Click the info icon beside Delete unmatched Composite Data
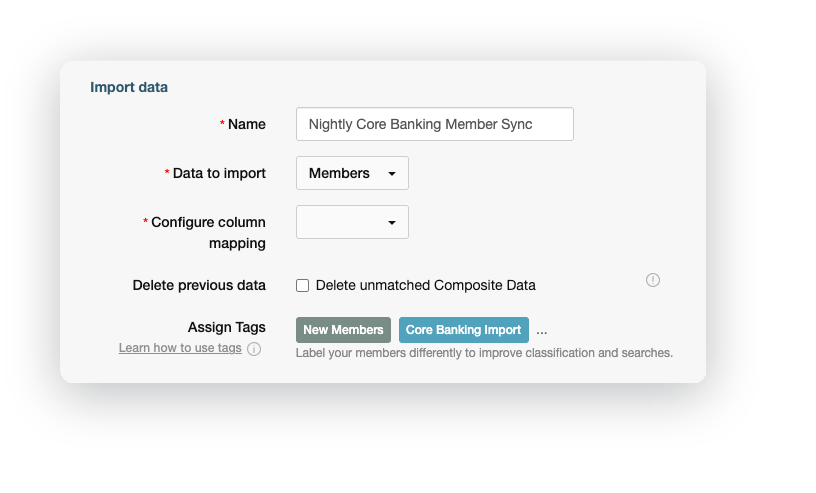 pos(653,280)
